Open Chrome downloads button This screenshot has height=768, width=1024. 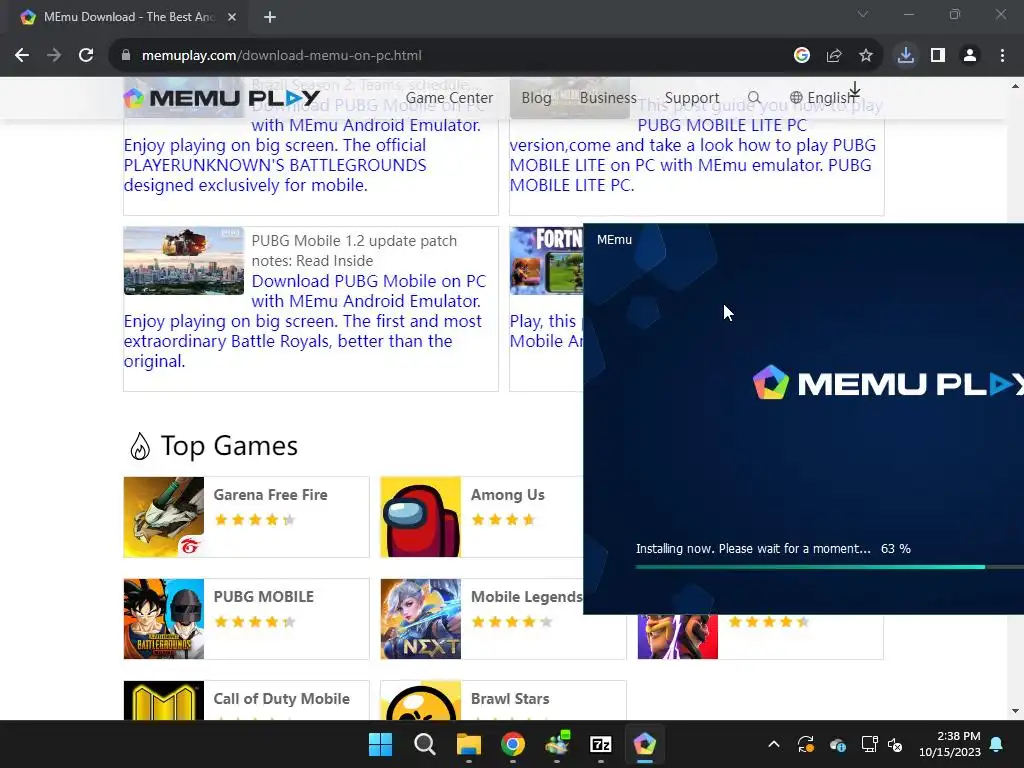[906, 56]
